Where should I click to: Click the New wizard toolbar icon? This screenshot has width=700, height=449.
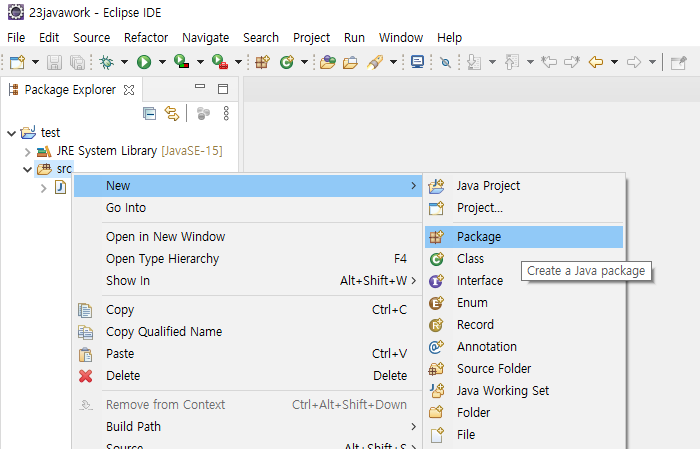tap(17, 62)
